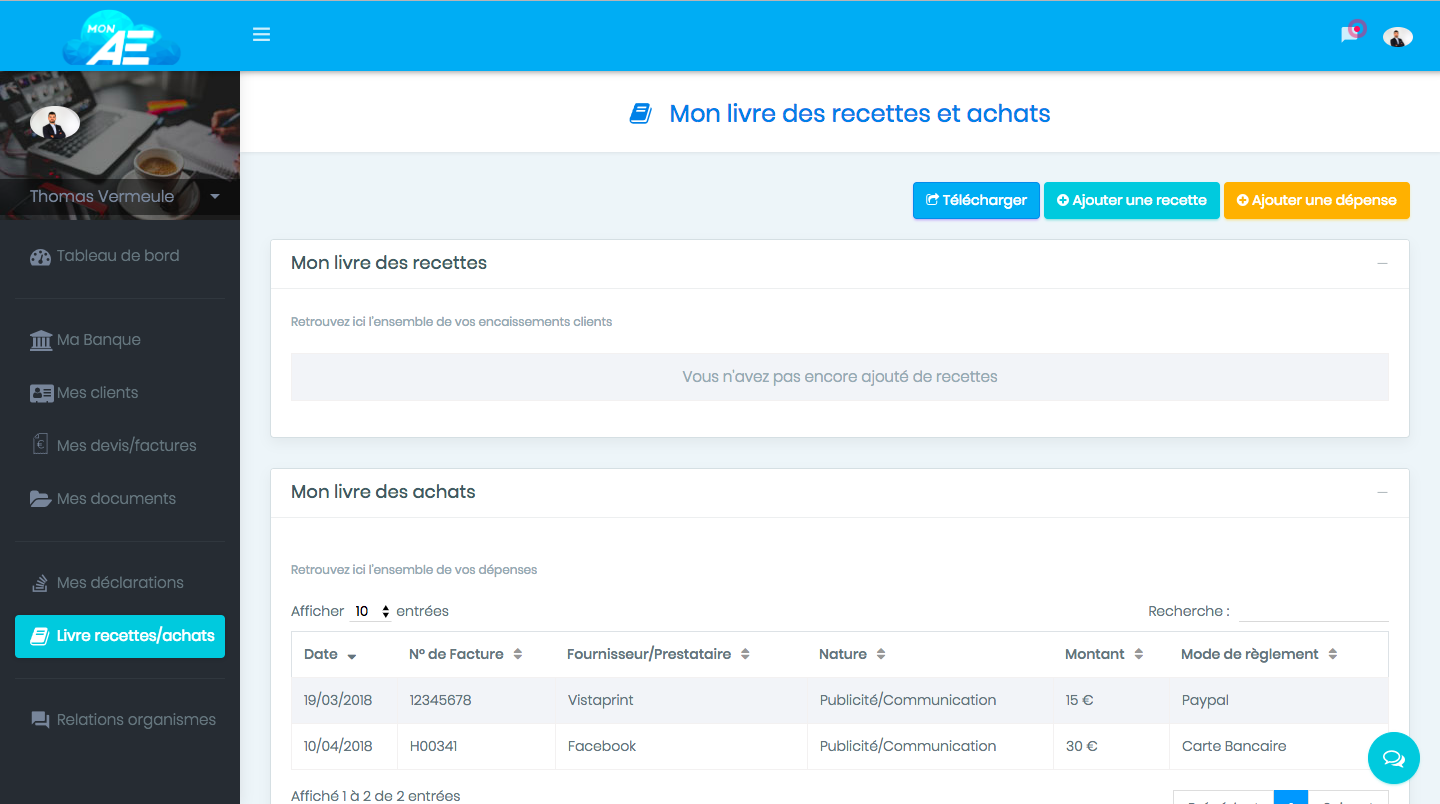Click Ajouter une recette button

click(x=1132, y=200)
